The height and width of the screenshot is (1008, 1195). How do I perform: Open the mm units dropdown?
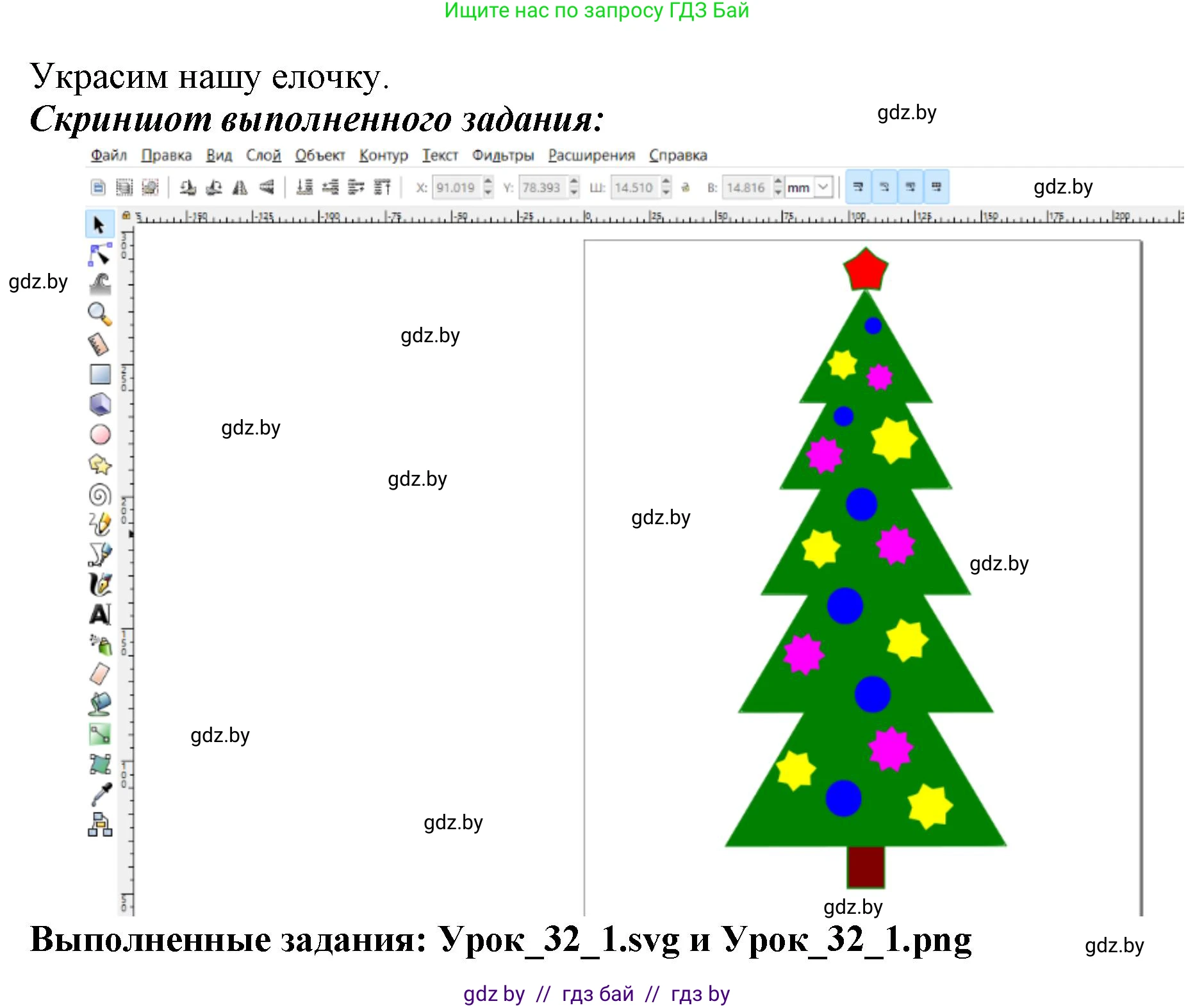pos(823,187)
